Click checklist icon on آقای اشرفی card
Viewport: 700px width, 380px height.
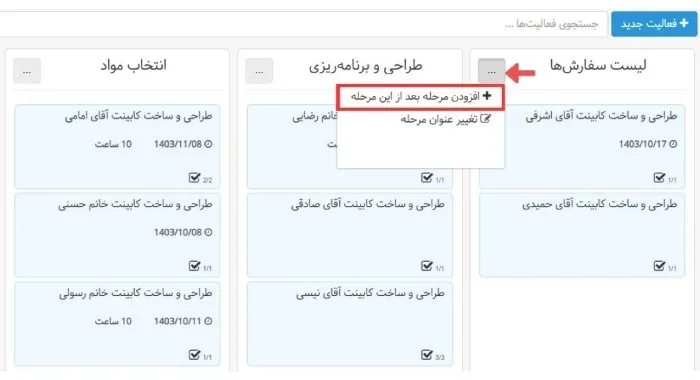coord(659,178)
